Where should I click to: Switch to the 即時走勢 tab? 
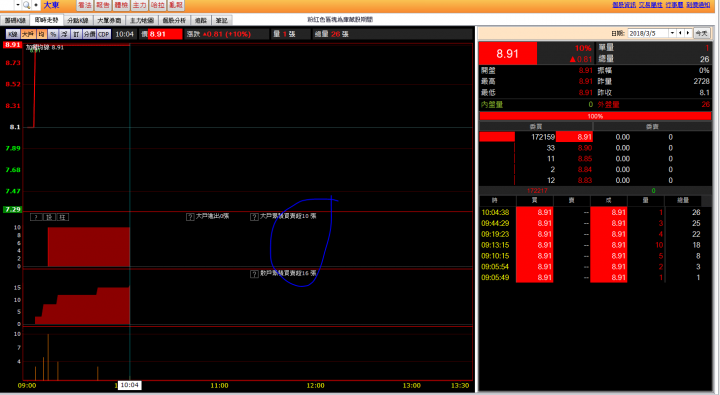46,20
